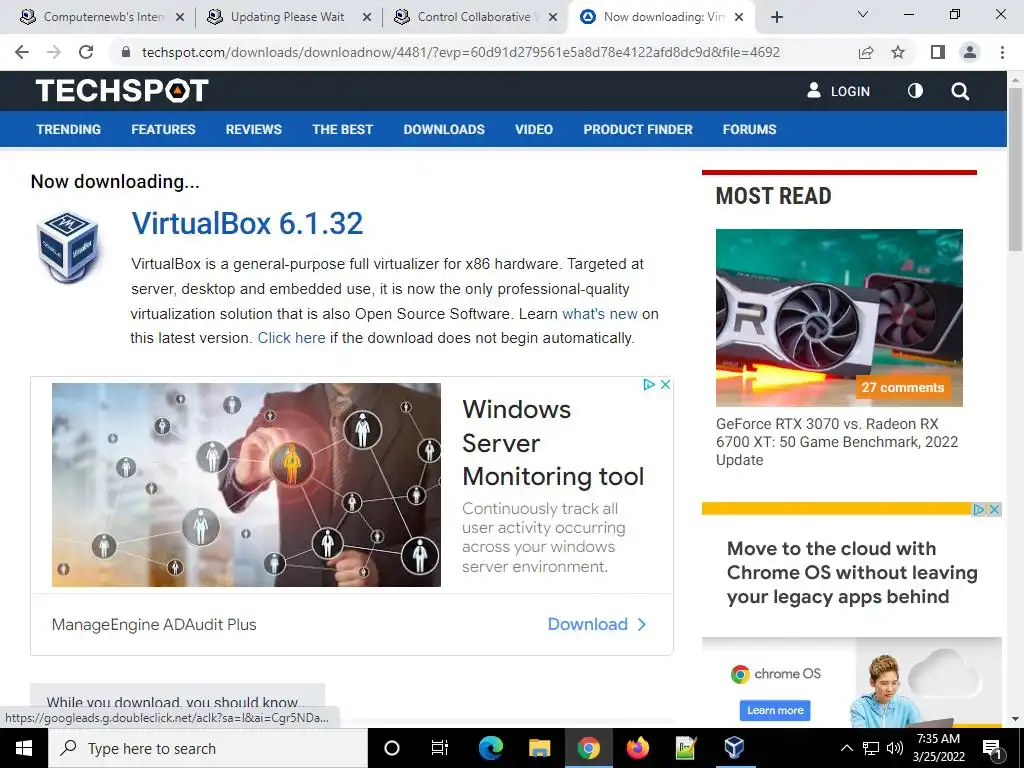Open GeForce RTX 3070 vs Radeon article
The height and width of the screenshot is (768, 1024).
[837, 441]
